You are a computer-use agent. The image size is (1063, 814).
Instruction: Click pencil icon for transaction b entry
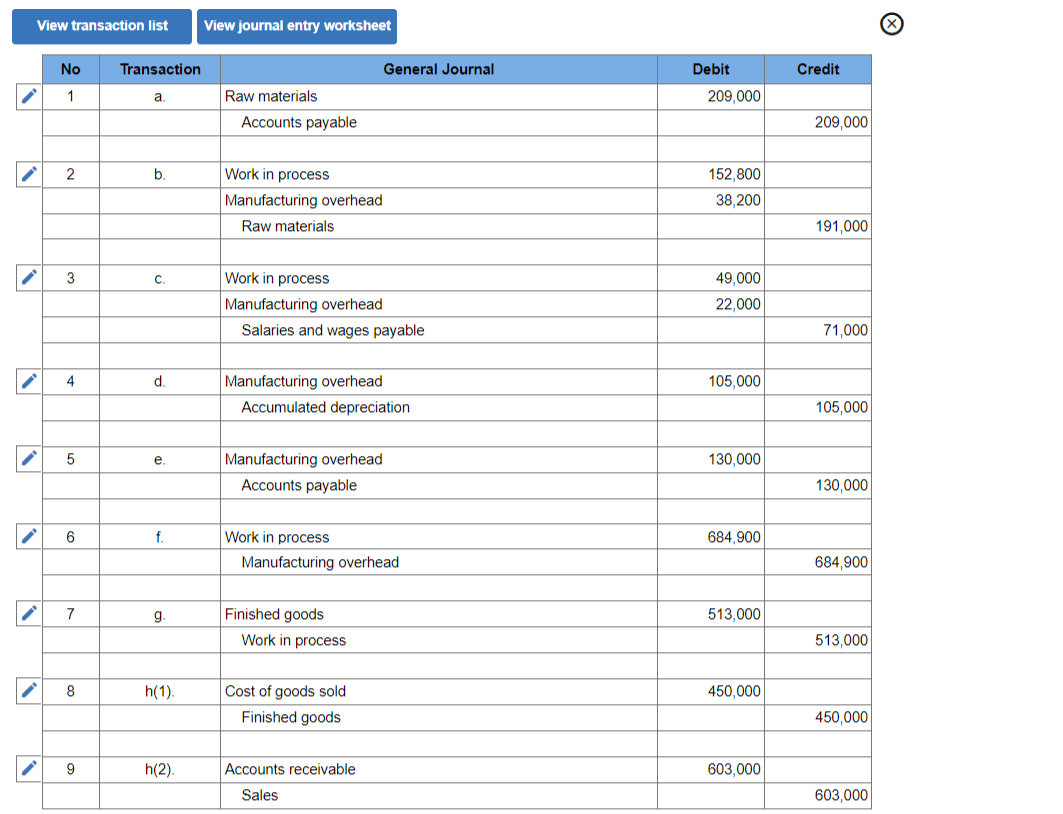click(x=28, y=174)
